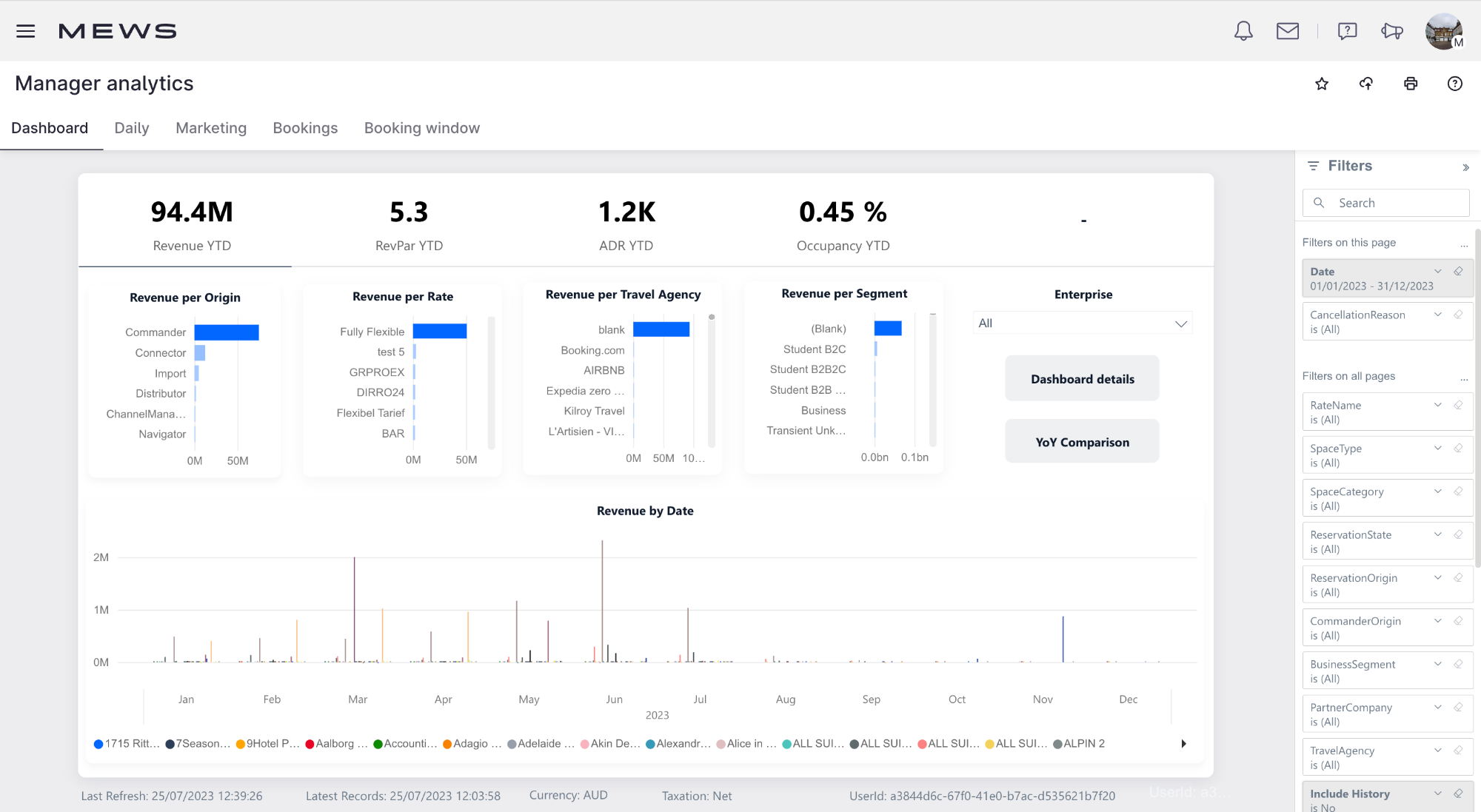Open the Enterprise All dropdown
The width and height of the screenshot is (1481, 812).
click(x=1083, y=323)
